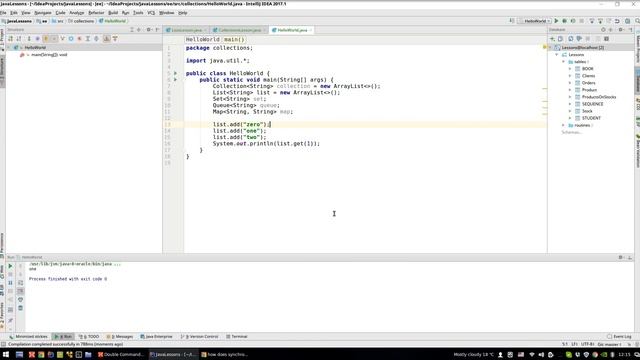Expand the routines folder

[x=564, y=125]
